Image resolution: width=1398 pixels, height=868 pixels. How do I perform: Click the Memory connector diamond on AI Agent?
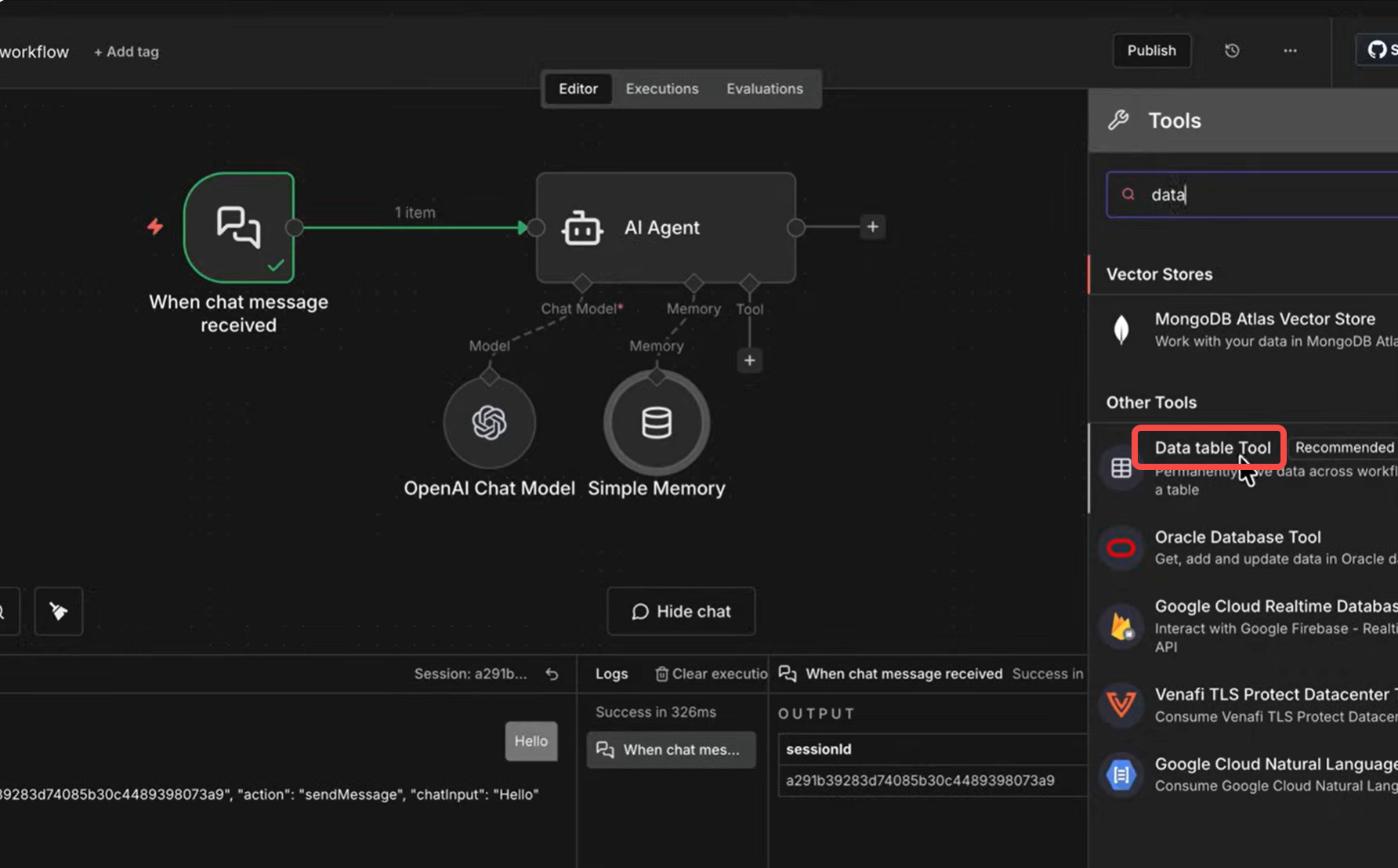point(694,283)
